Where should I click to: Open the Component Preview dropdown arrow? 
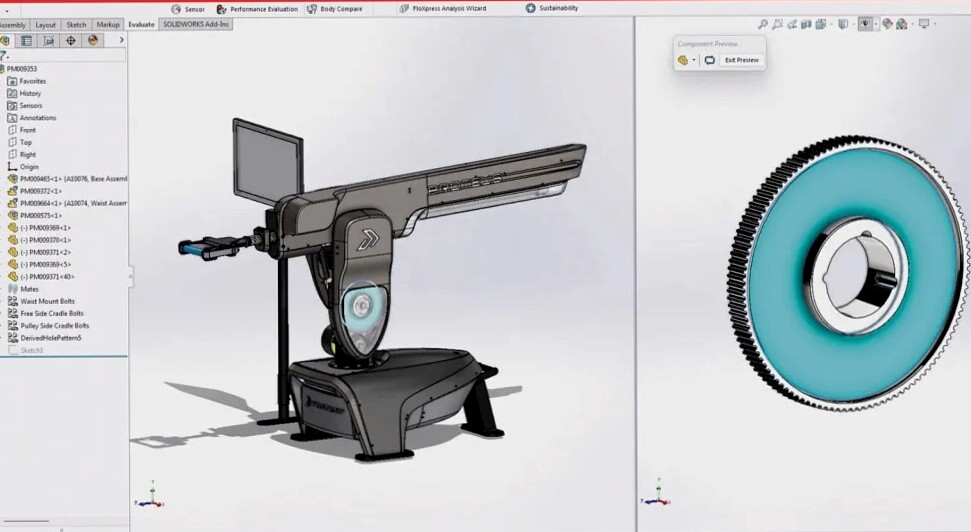[x=694, y=60]
